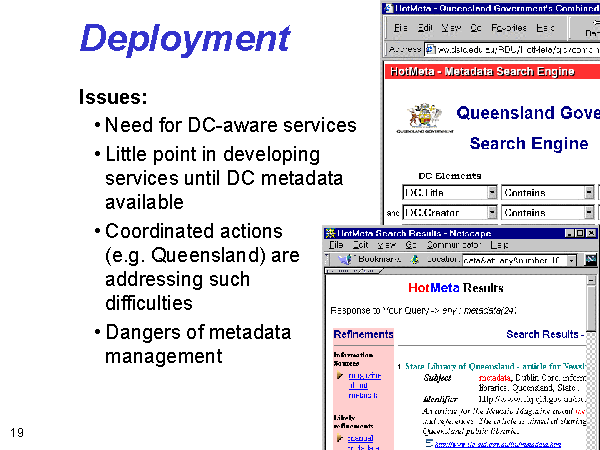Click the 'Dangers of metadata management' bullet

[x=198, y=344]
